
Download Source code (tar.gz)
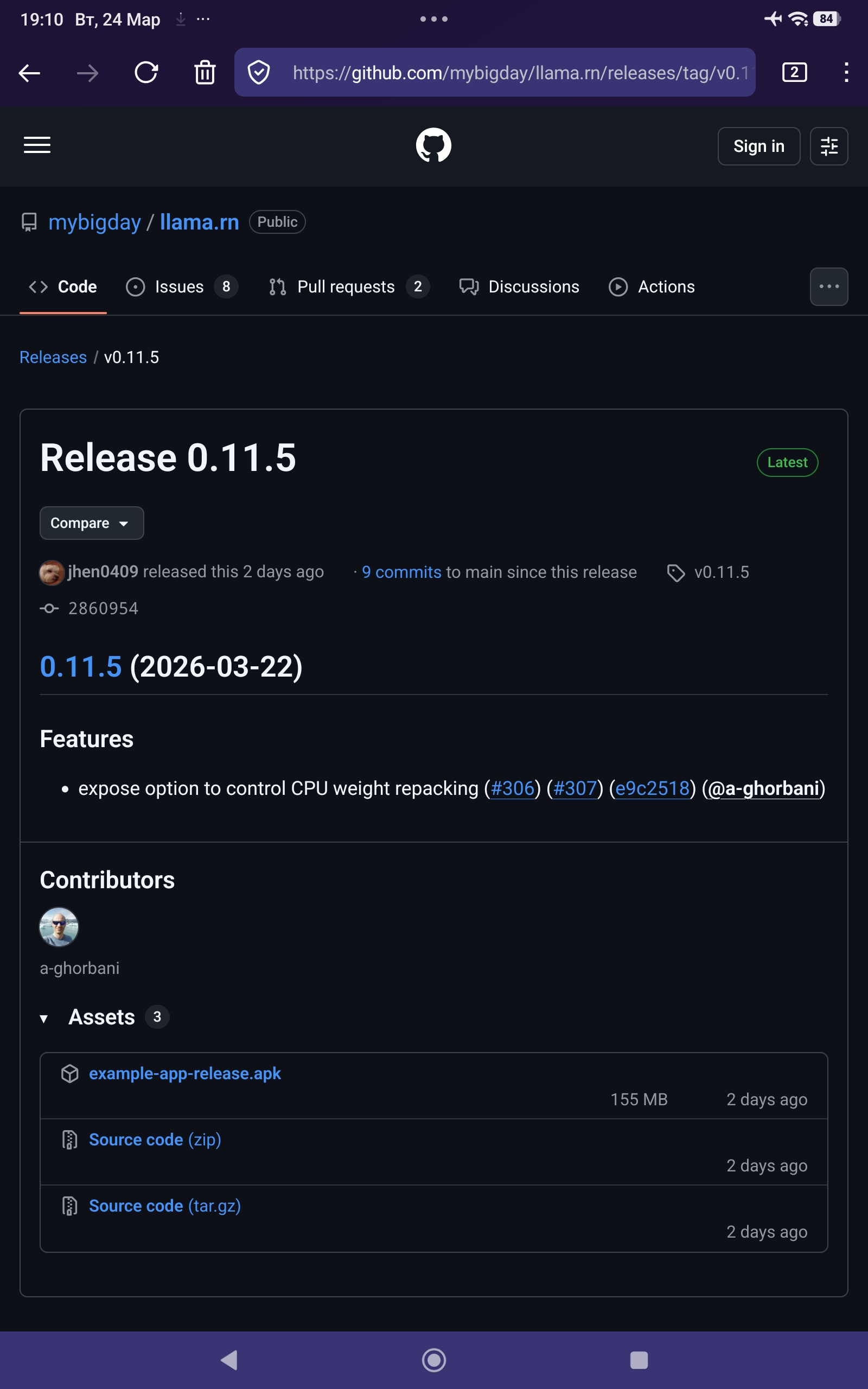point(165,1206)
